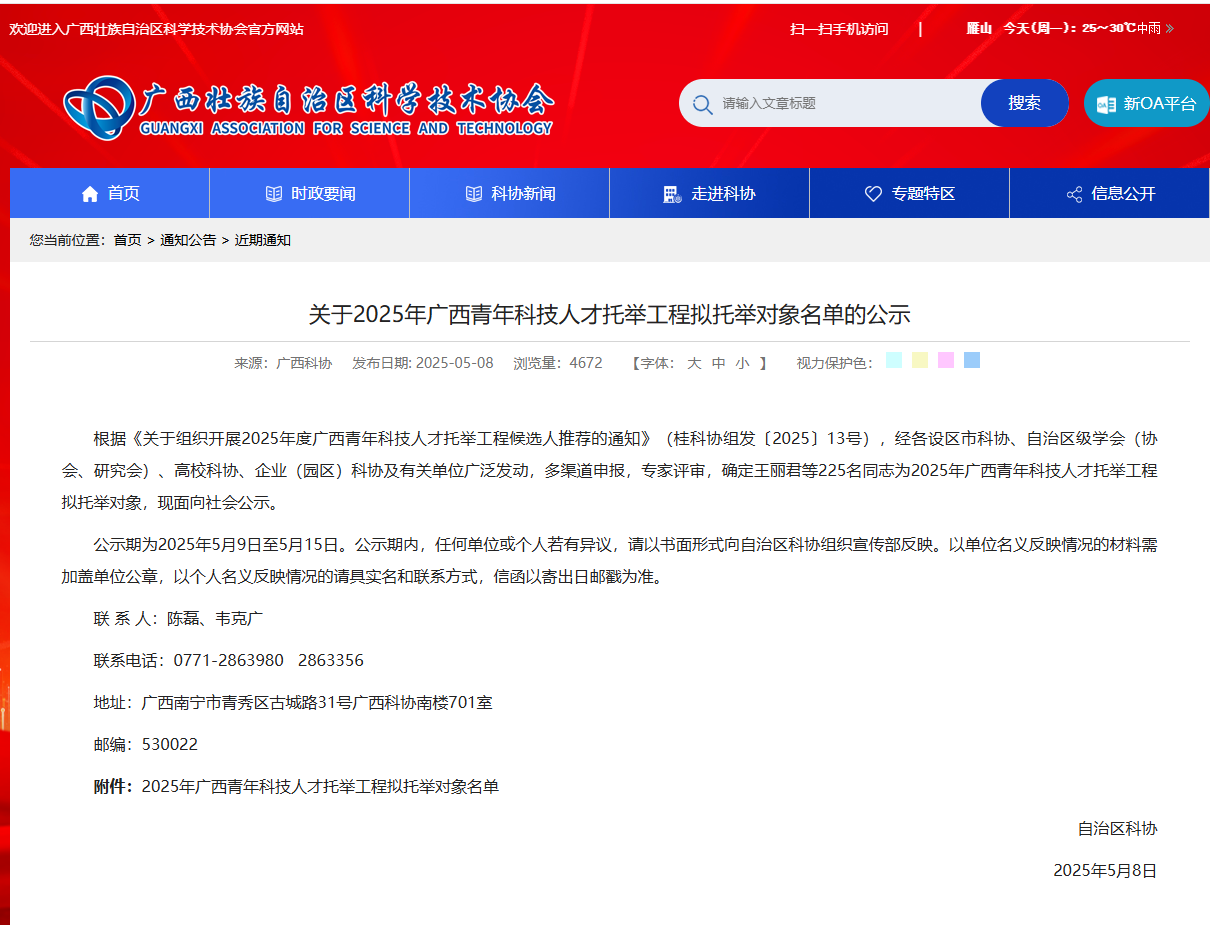Click the welcome text 欢迎进入广西壮族自治区科学技术协会官方网站

(156, 29)
